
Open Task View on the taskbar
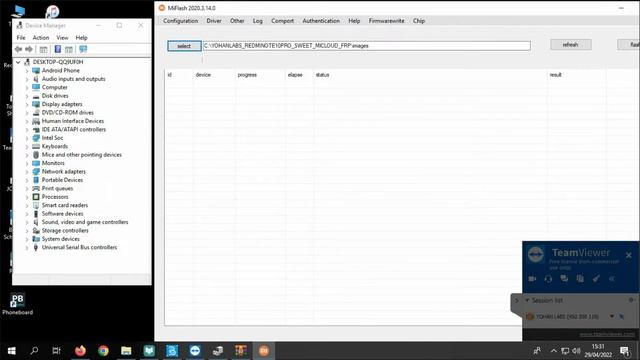coord(56,351)
